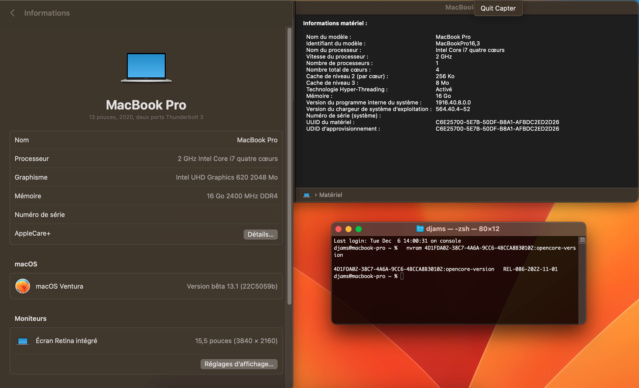
Task: Click the computer icon in Matériel path bar
Action: 306,195
